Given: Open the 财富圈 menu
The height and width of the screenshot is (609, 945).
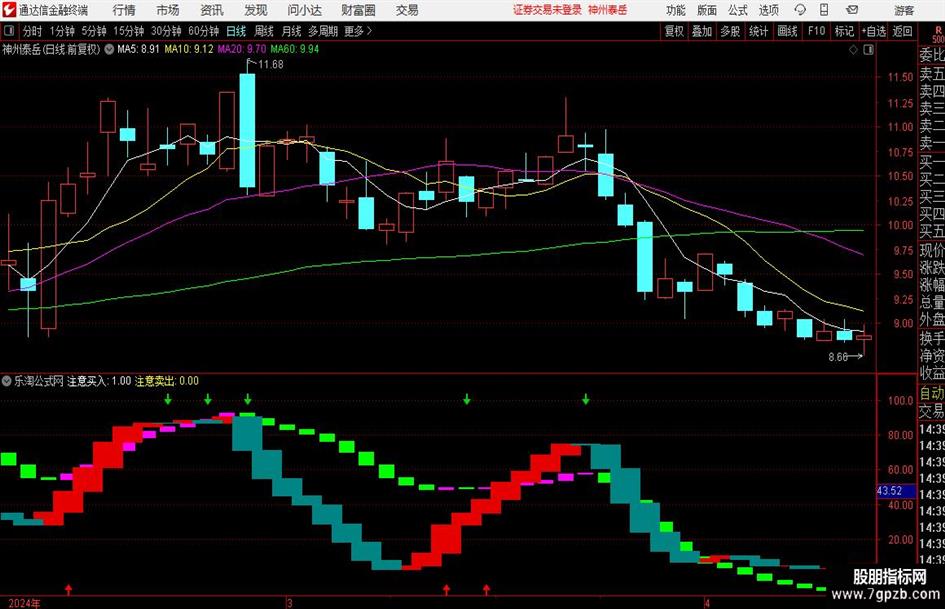Looking at the screenshot, I should [x=358, y=10].
